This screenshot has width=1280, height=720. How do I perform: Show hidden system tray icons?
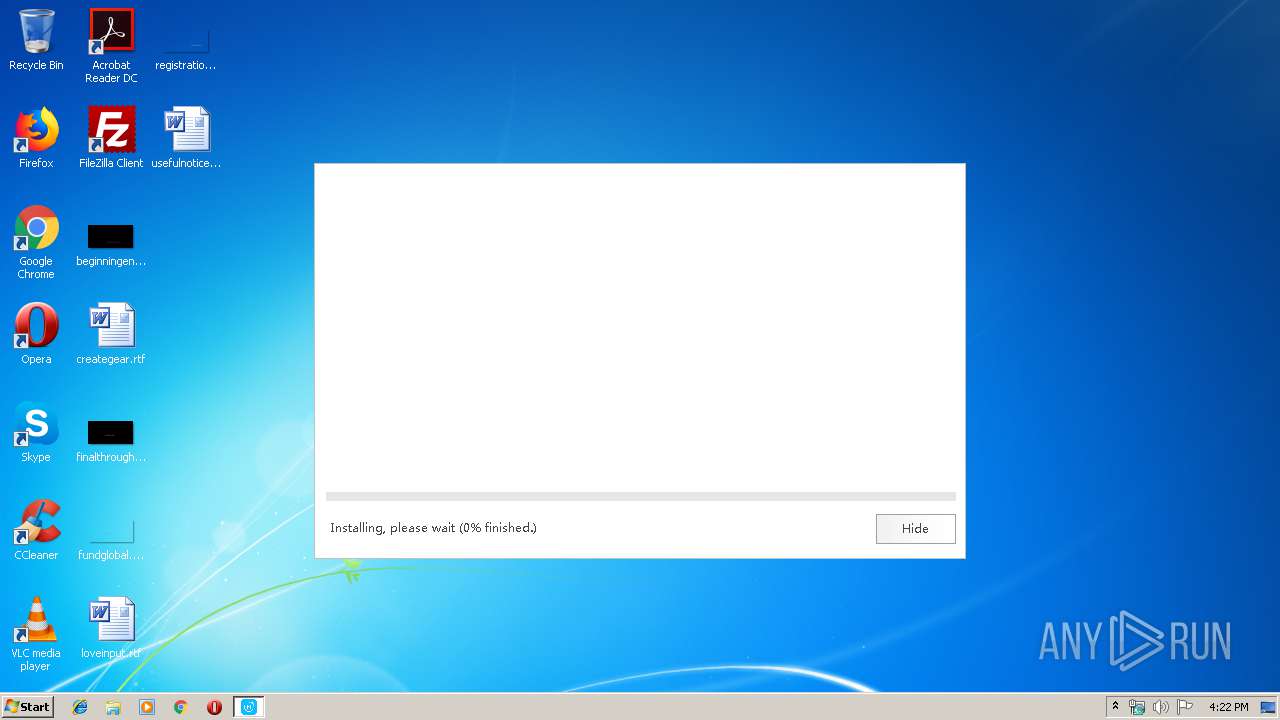1115,707
